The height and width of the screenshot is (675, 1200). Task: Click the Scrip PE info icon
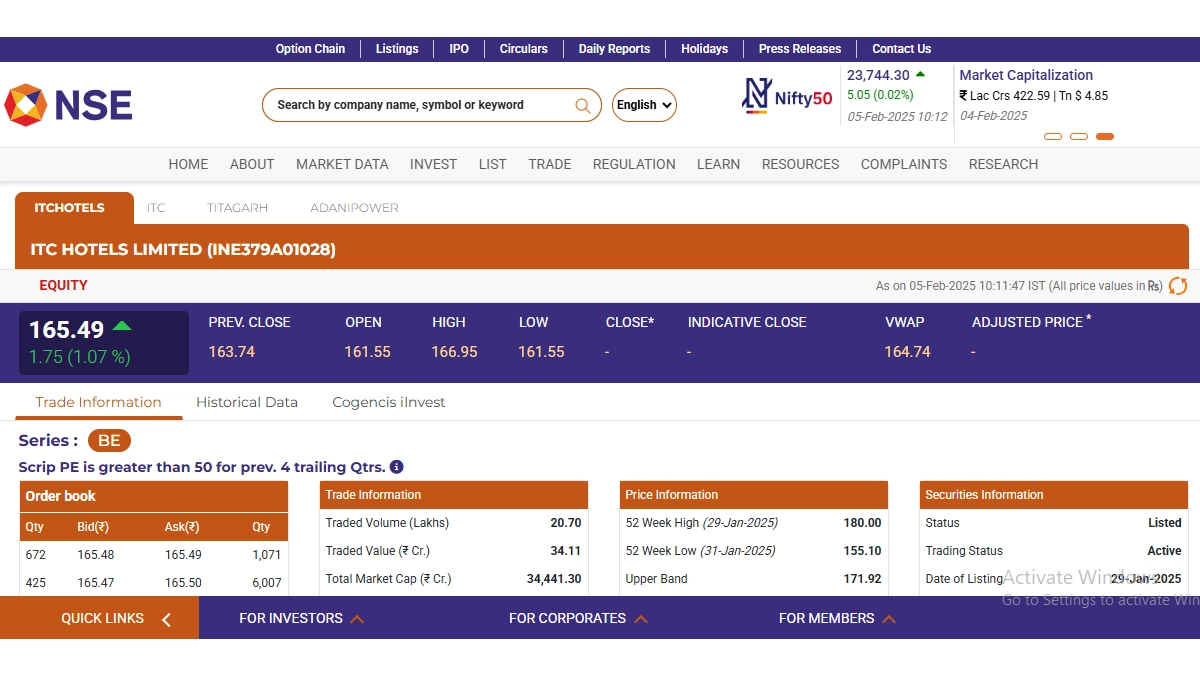[x=396, y=467]
